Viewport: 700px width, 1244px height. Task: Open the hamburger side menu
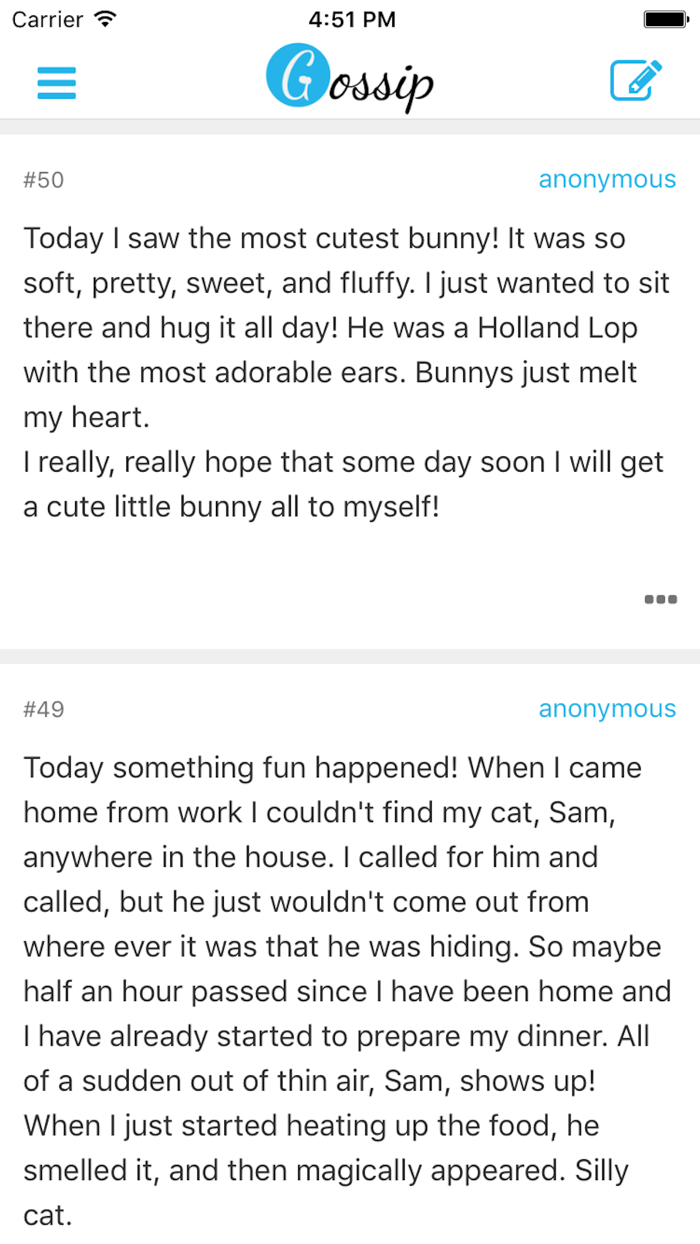[57, 82]
